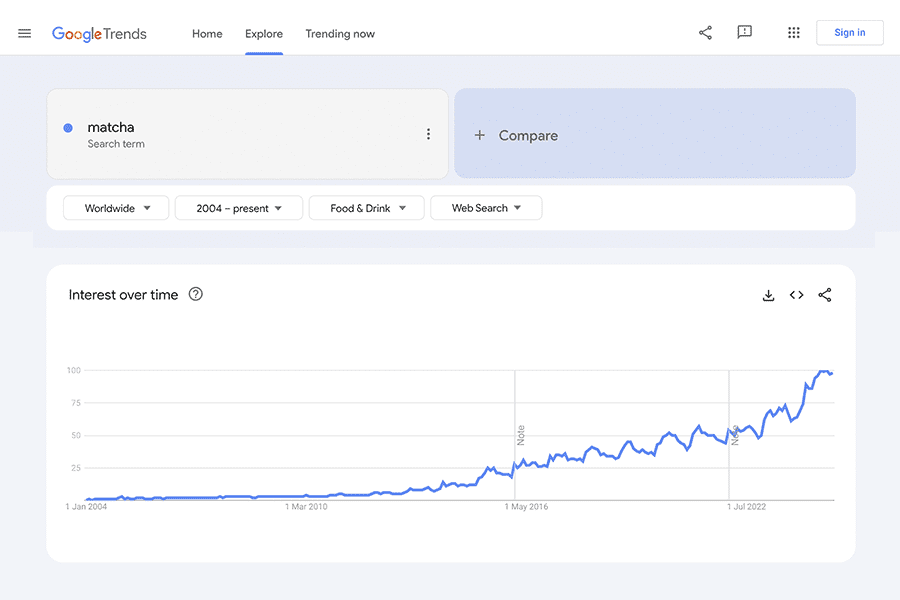The image size is (900, 600).
Task: Click the blue matcha color dot
Action: coord(68,128)
